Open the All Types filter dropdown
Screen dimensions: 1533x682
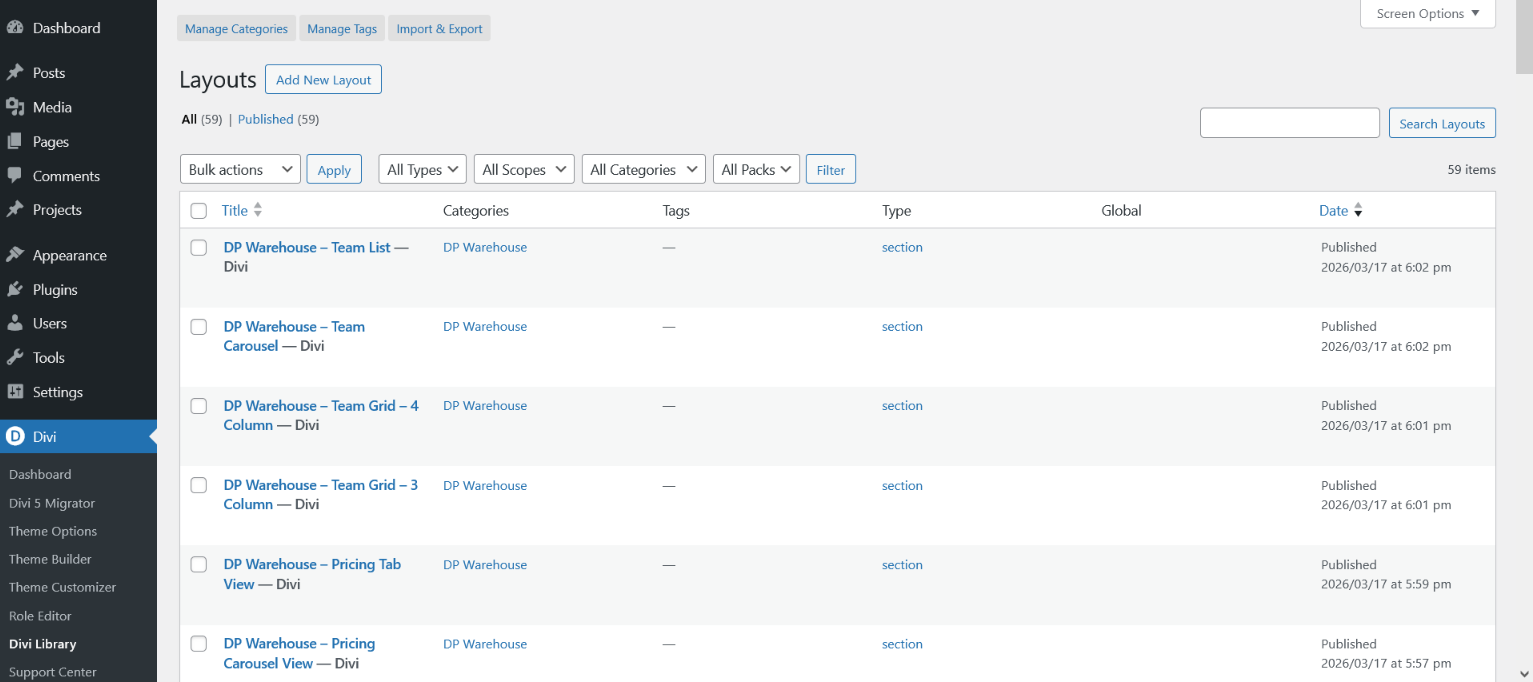tap(423, 170)
